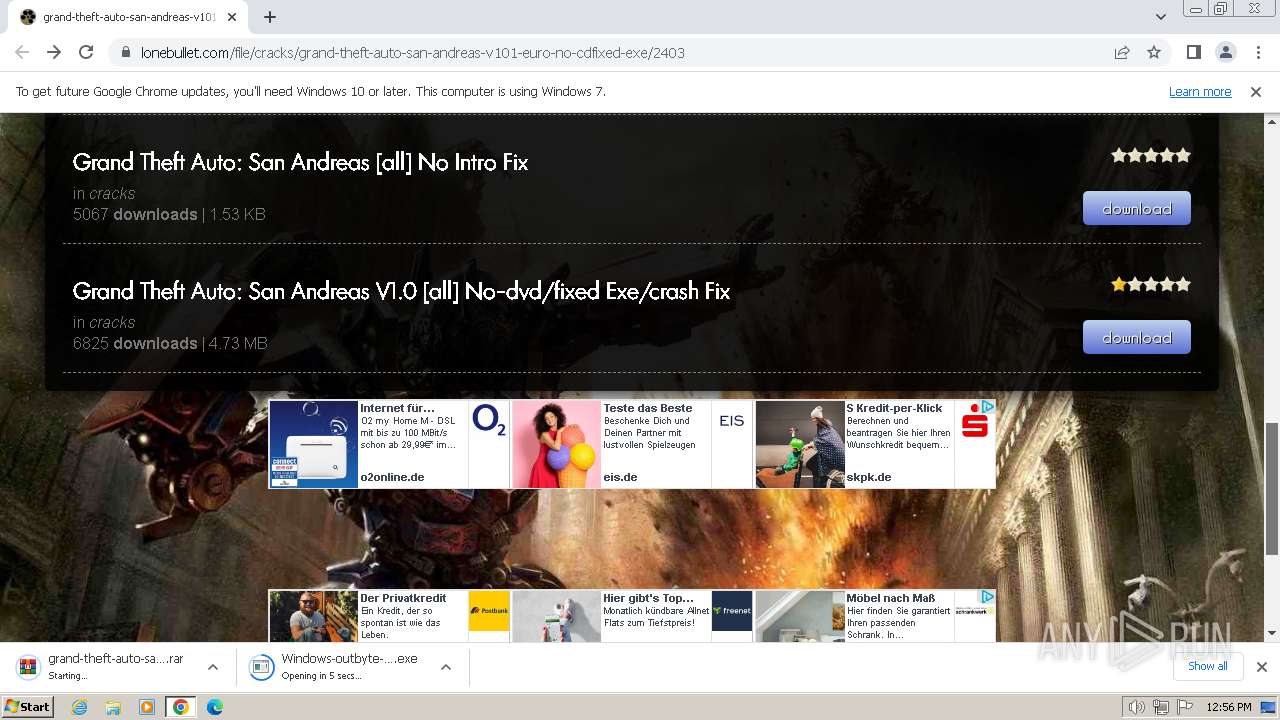Screen dimensions: 1280x720
Task: Open the Der Privatkredit Postbank ad
Action: coord(389,616)
